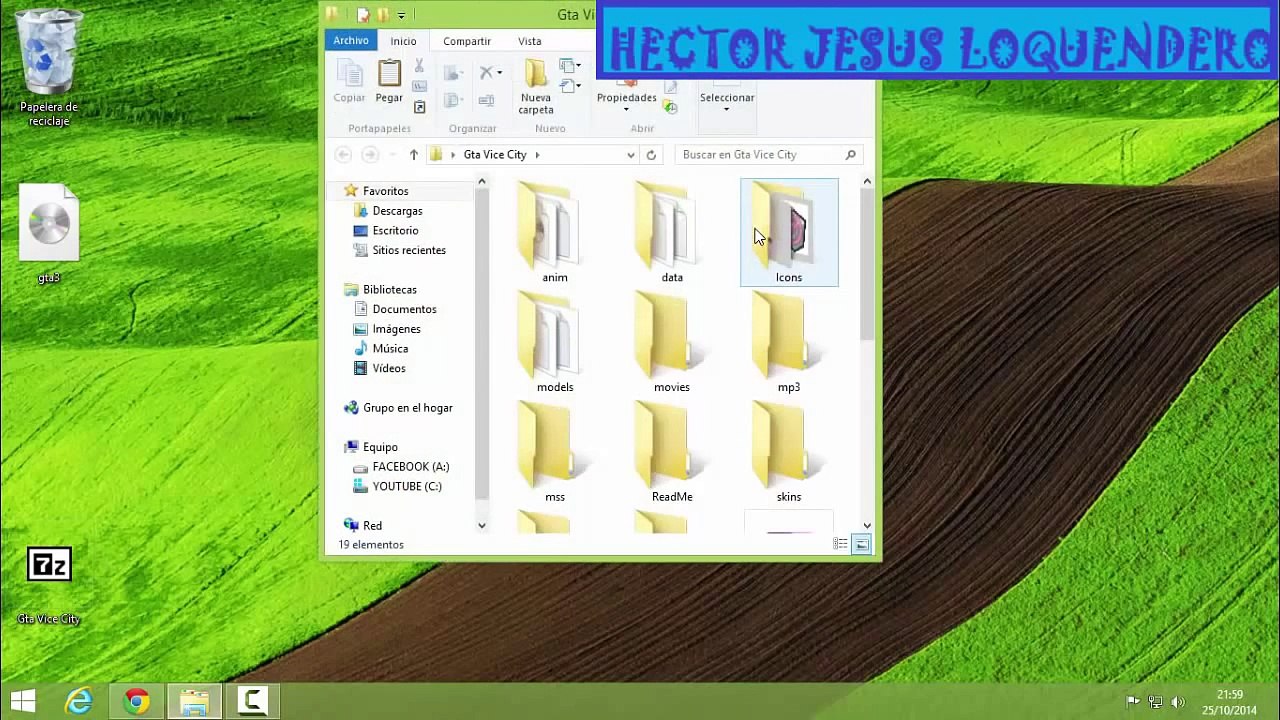This screenshot has width=1280, height=720.
Task: Open Documentos library
Action: [x=404, y=309]
